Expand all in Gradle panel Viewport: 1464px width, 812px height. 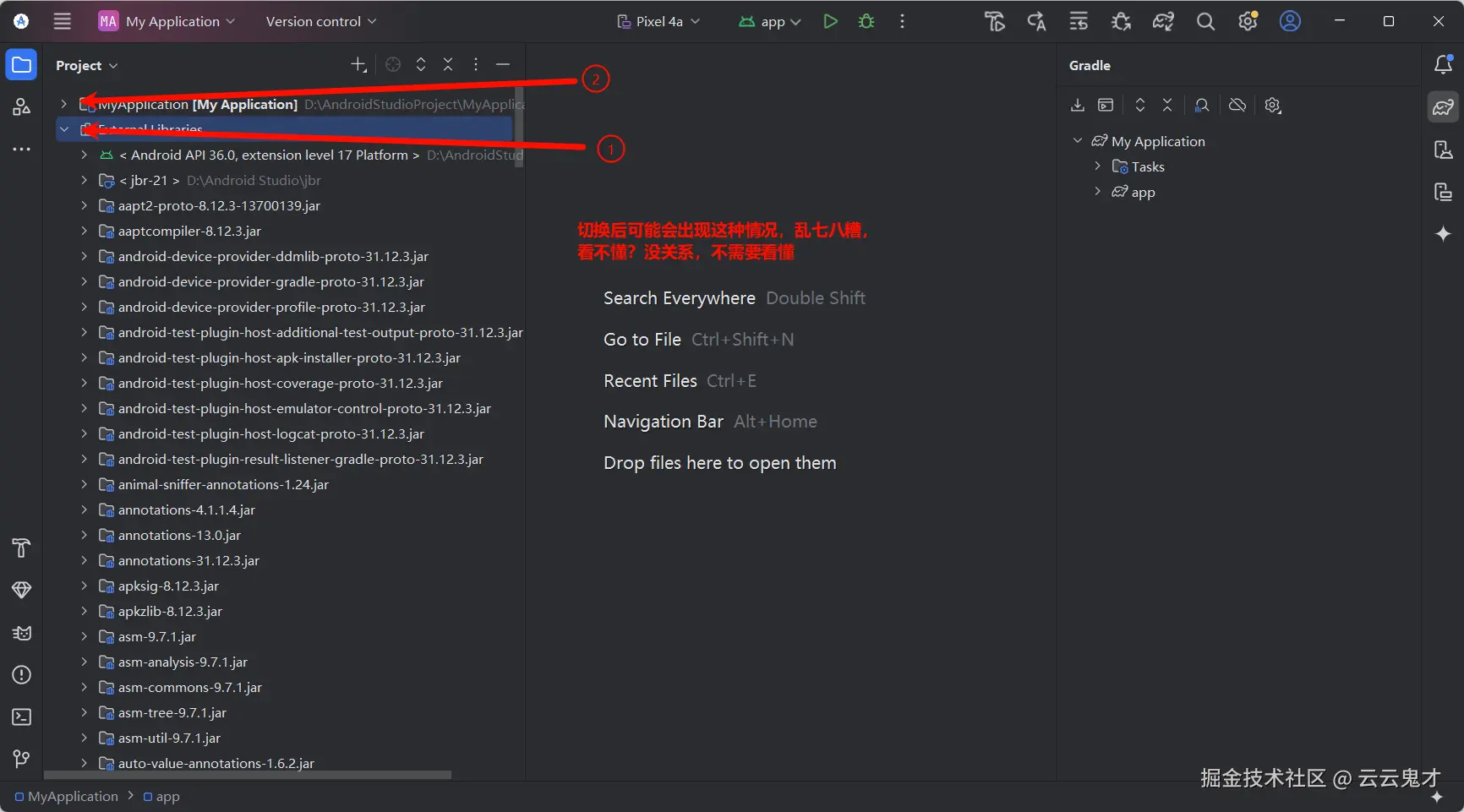(1140, 105)
